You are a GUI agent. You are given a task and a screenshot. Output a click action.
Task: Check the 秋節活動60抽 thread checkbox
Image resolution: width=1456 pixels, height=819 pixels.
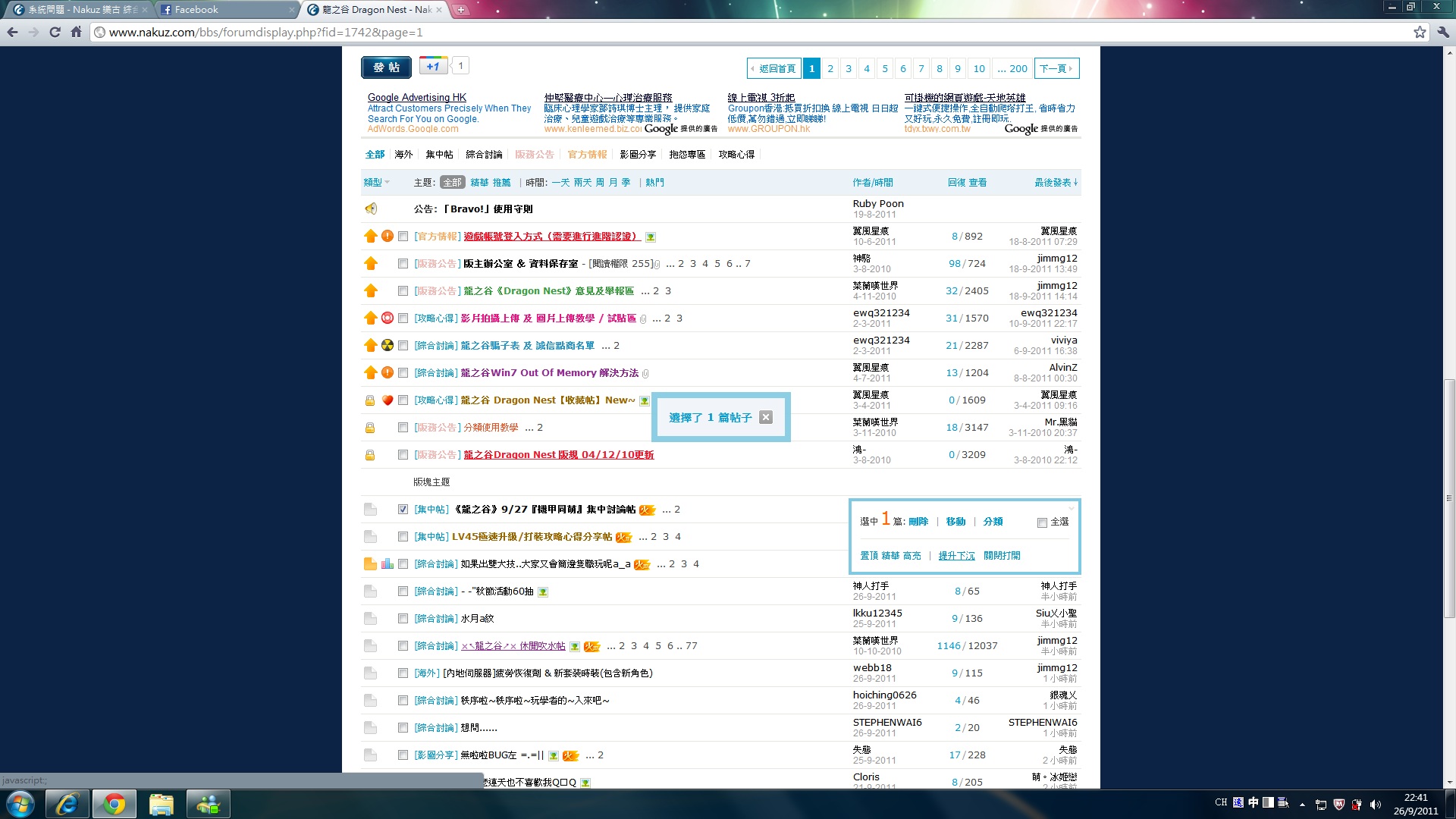(x=403, y=591)
